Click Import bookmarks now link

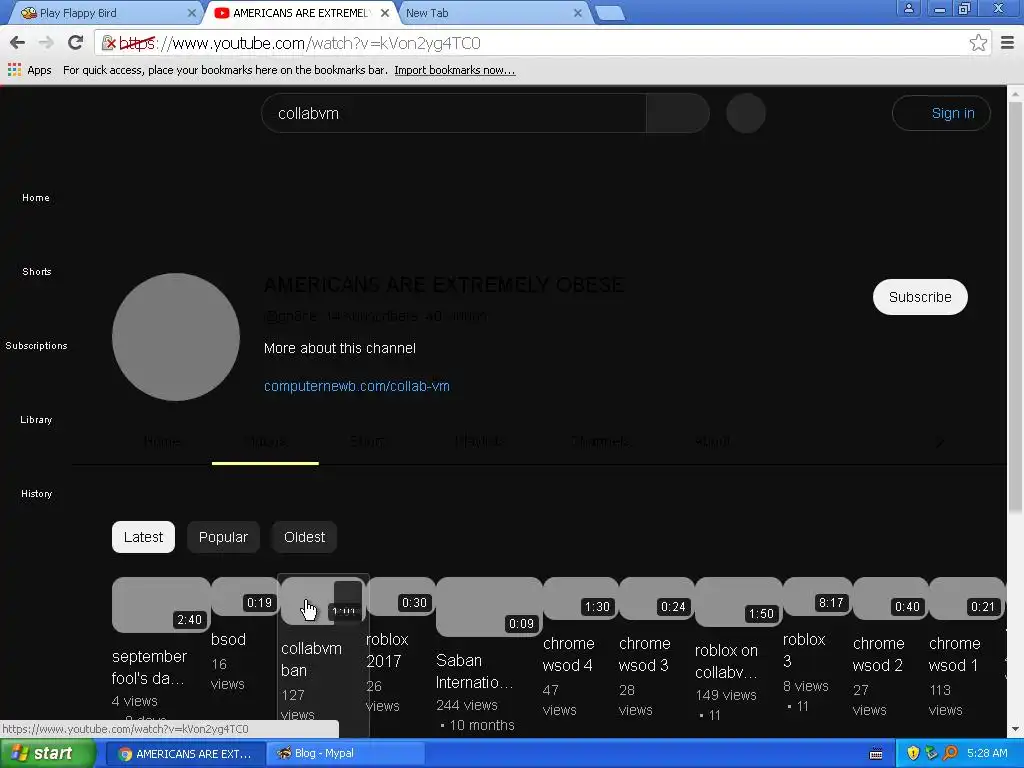(455, 70)
